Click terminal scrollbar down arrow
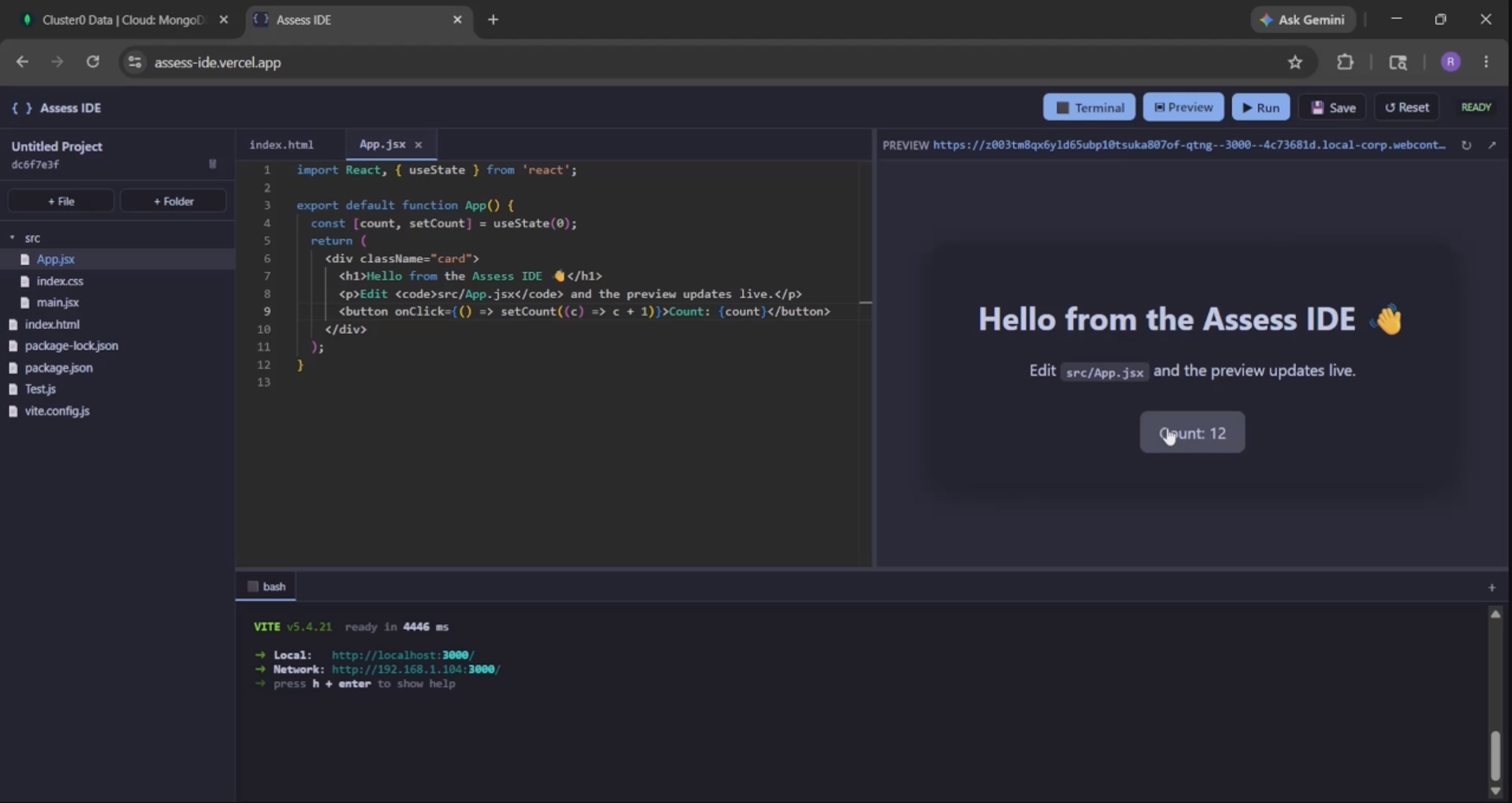This screenshot has height=803, width=1512. (x=1495, y=791)
